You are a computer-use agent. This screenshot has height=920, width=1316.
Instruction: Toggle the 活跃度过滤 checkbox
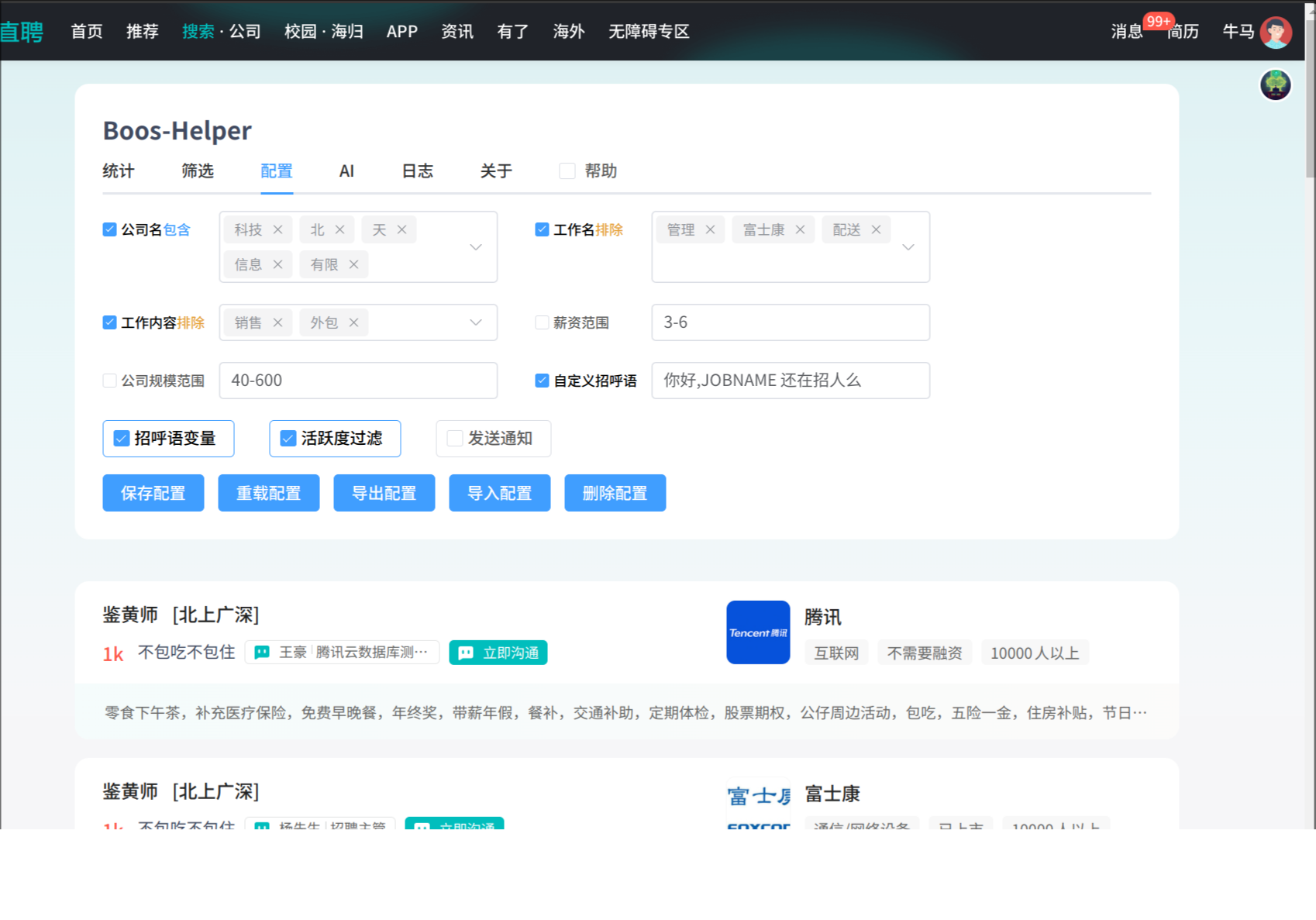tap(288, 439)
